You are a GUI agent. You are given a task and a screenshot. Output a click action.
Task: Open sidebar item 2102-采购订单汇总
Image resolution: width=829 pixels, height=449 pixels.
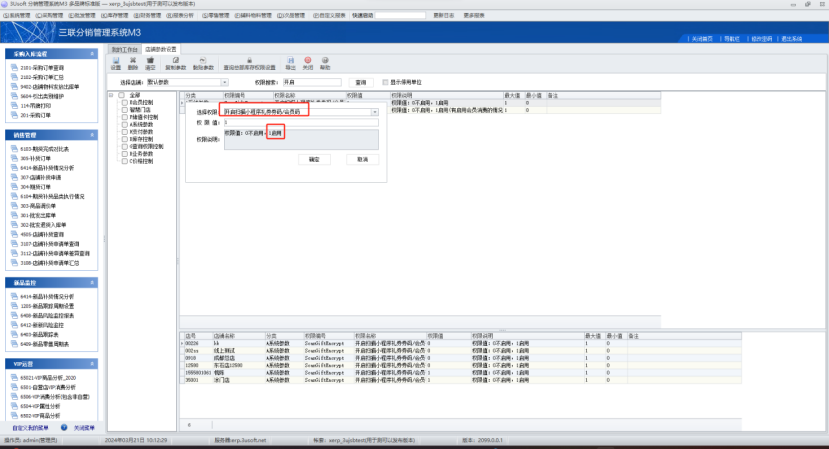[42, 77]
